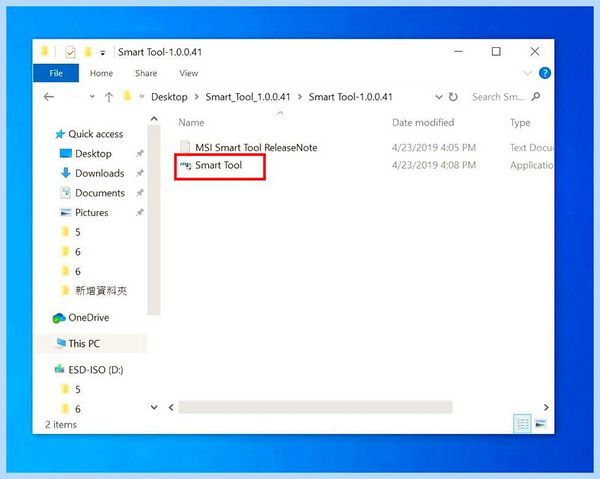Click the system folder icon in title bar
600x479 pixels.
[45, 51]
